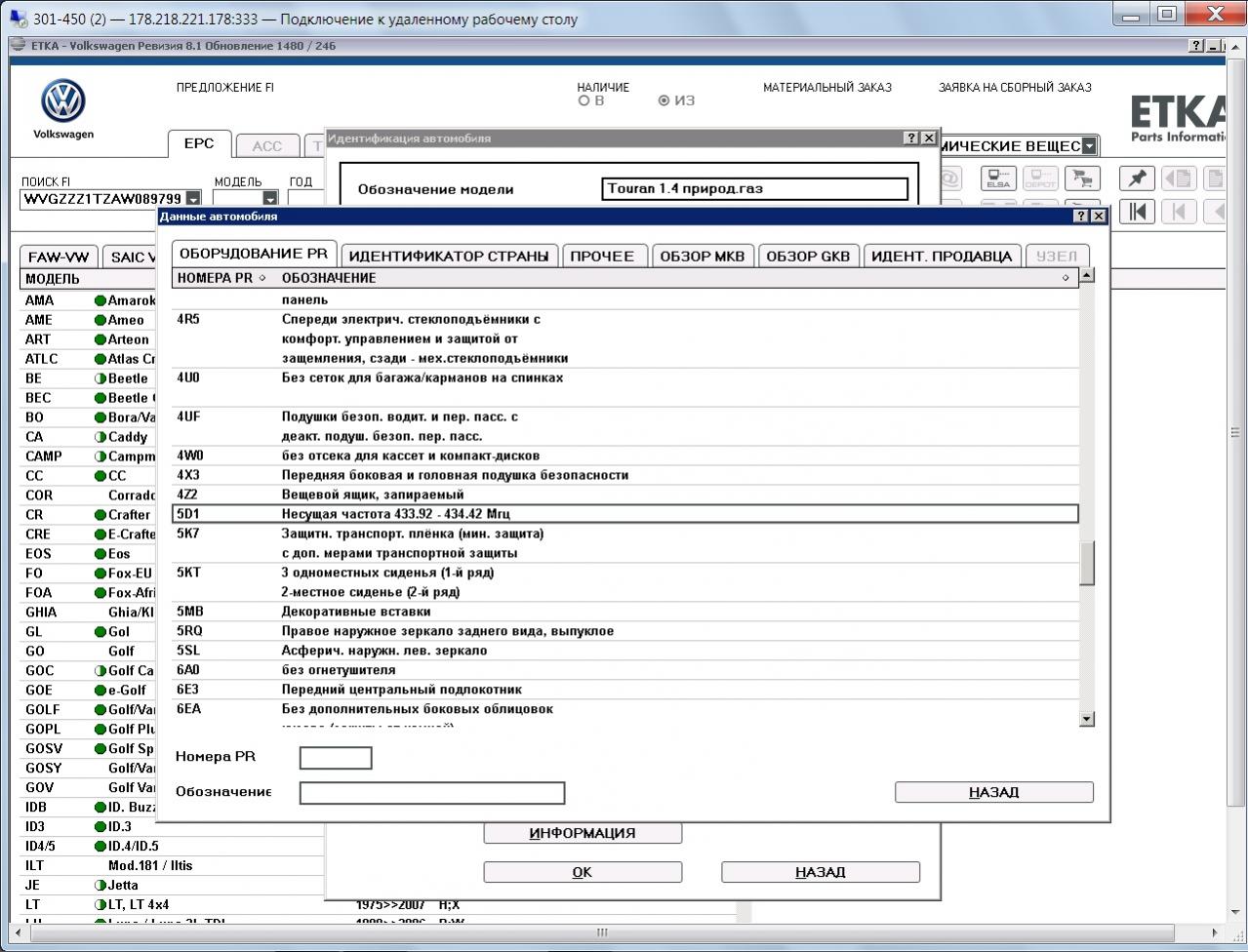Select PR row 6E3 центральный подлокотник
The width and height of the screenshot is (1248, 952).
pyautogui.click(x=625, y=690)
